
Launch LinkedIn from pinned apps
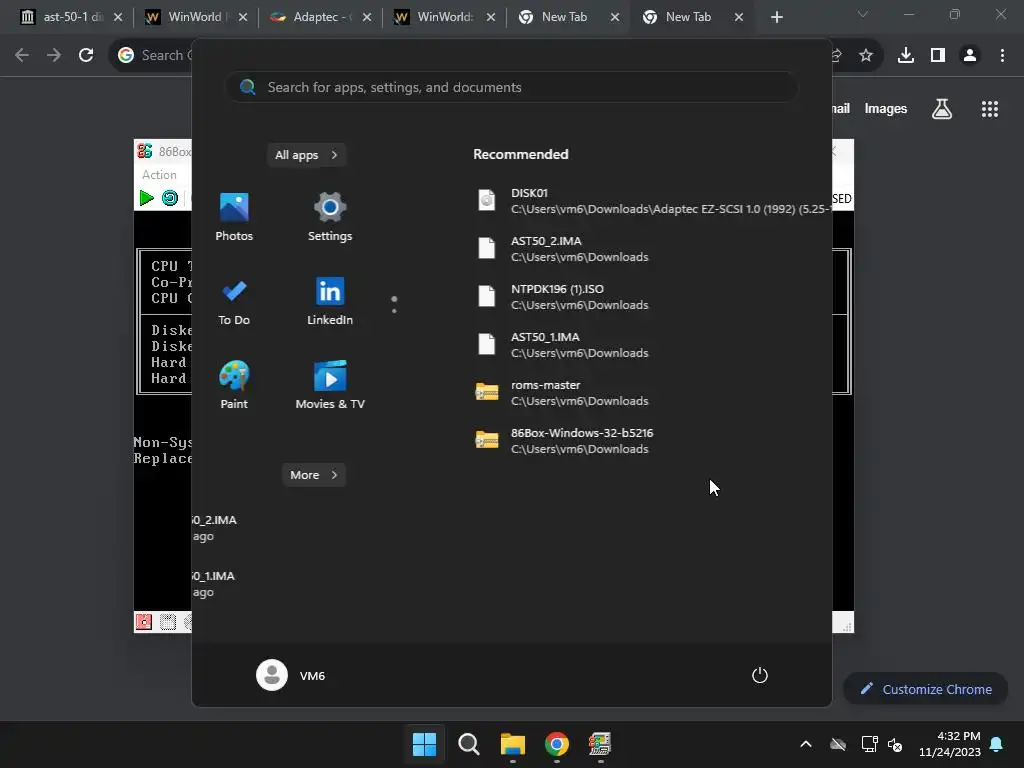point(330,301)
